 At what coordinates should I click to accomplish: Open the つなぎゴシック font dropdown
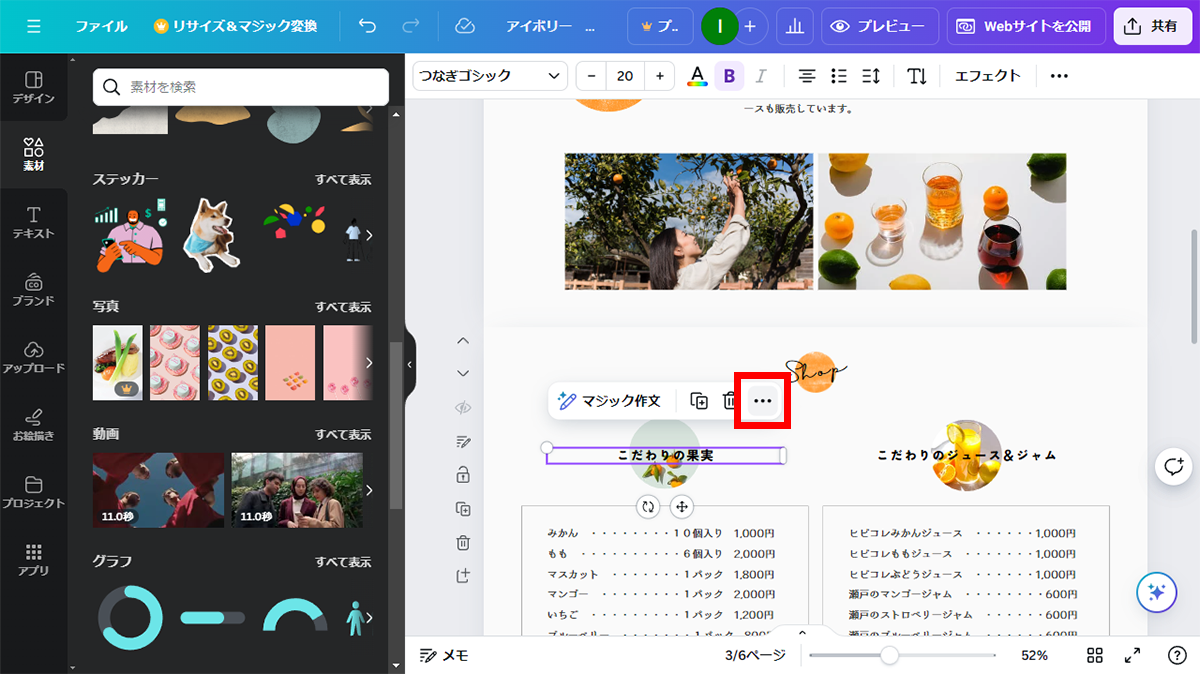(x=489, y=76)
